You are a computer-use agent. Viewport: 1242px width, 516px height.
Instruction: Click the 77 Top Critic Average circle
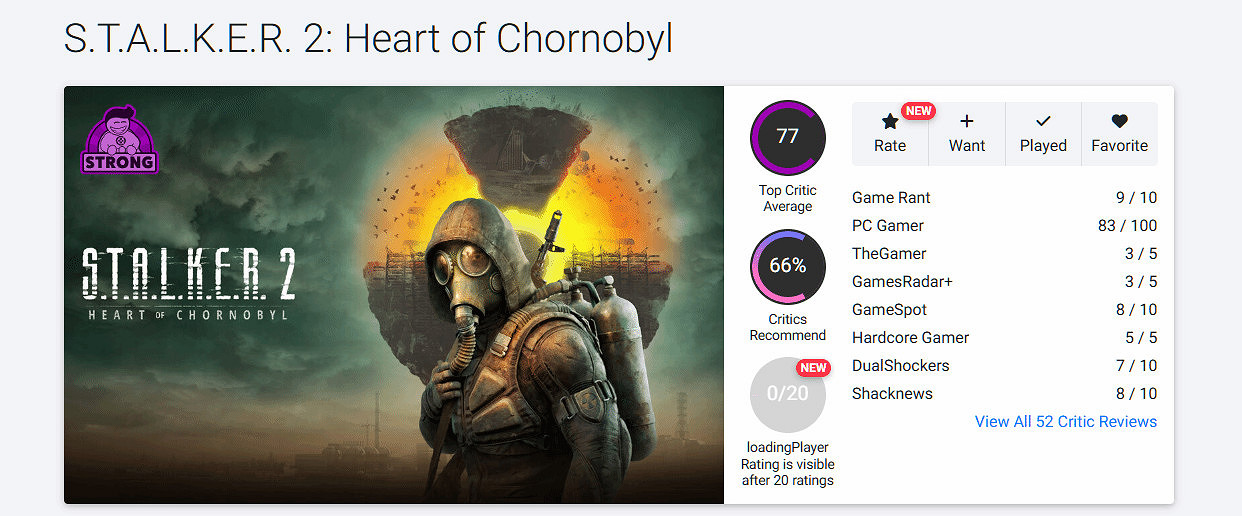coord(787,137)
